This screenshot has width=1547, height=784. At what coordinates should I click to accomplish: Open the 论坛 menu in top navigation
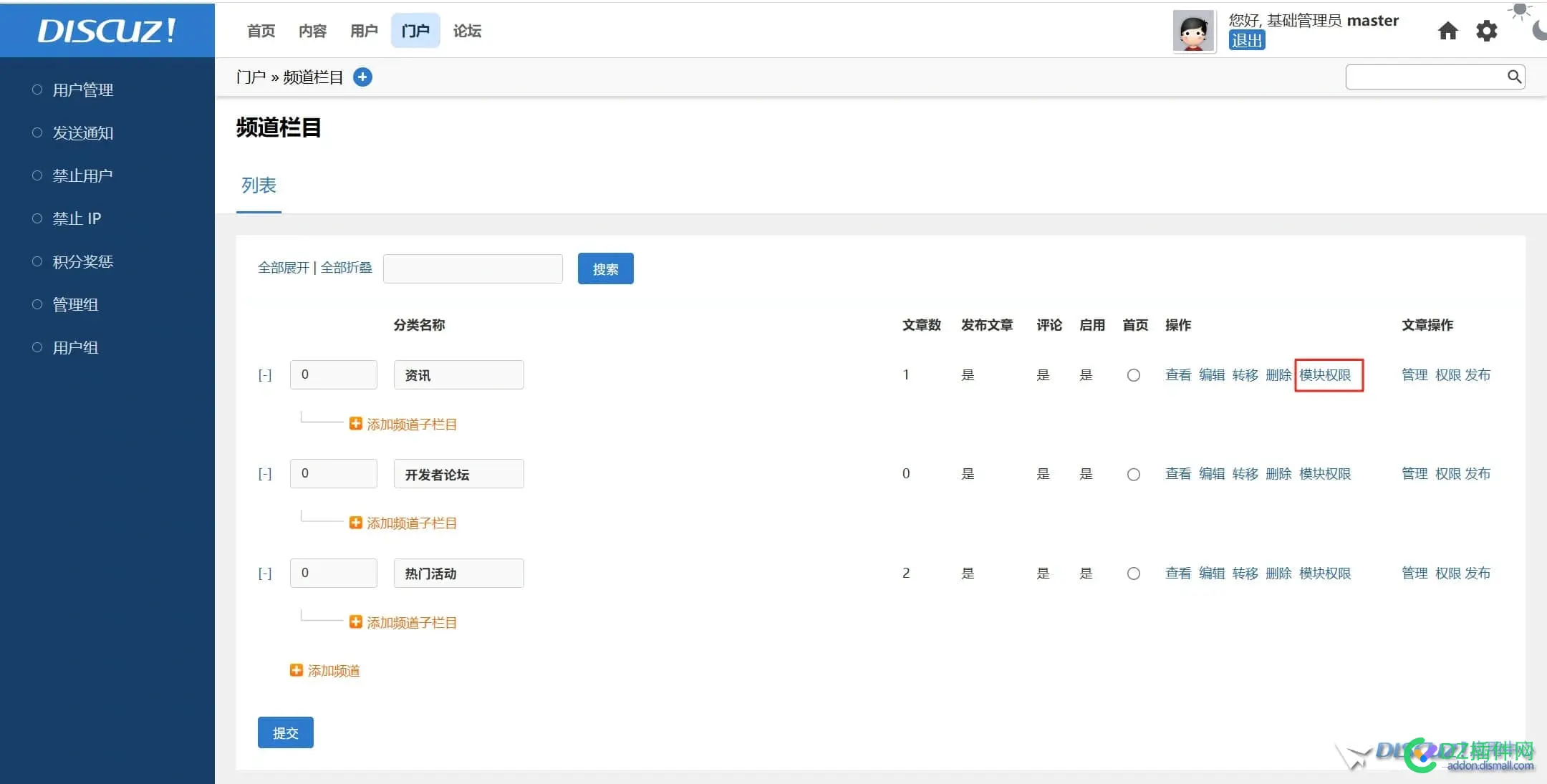[x=466, y=30]
